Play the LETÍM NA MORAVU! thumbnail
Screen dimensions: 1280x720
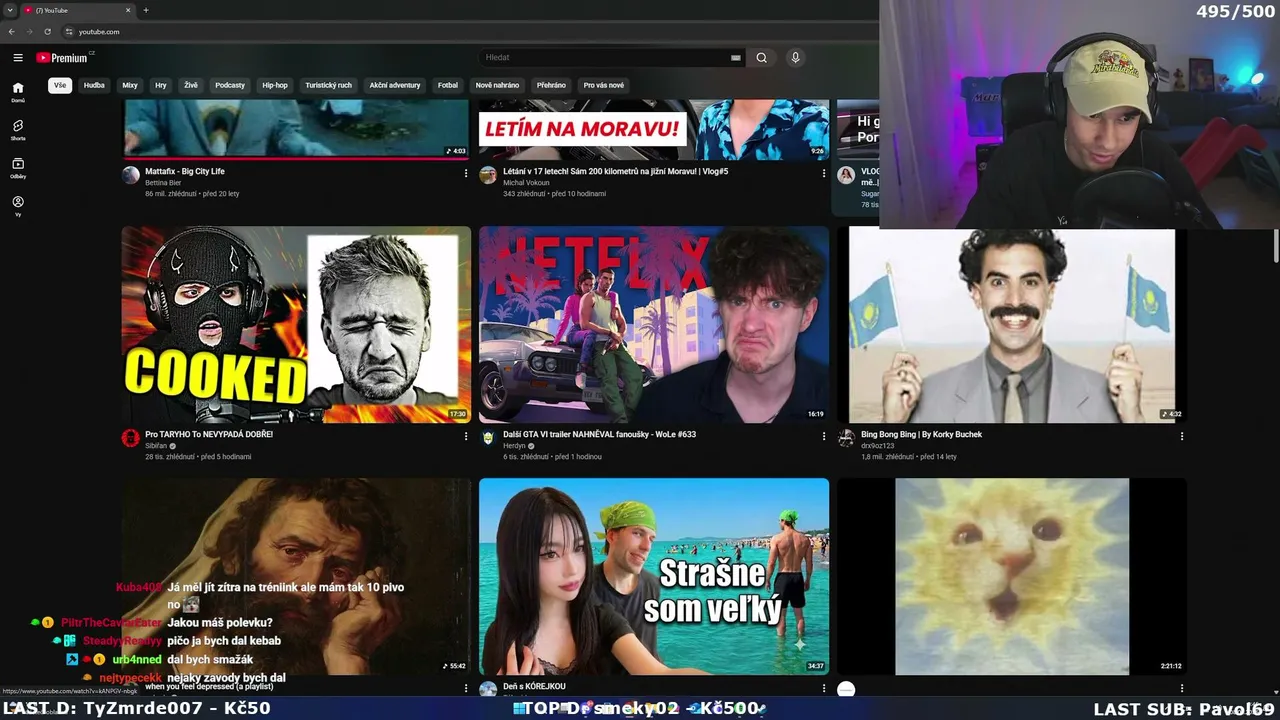coord(654,129)
